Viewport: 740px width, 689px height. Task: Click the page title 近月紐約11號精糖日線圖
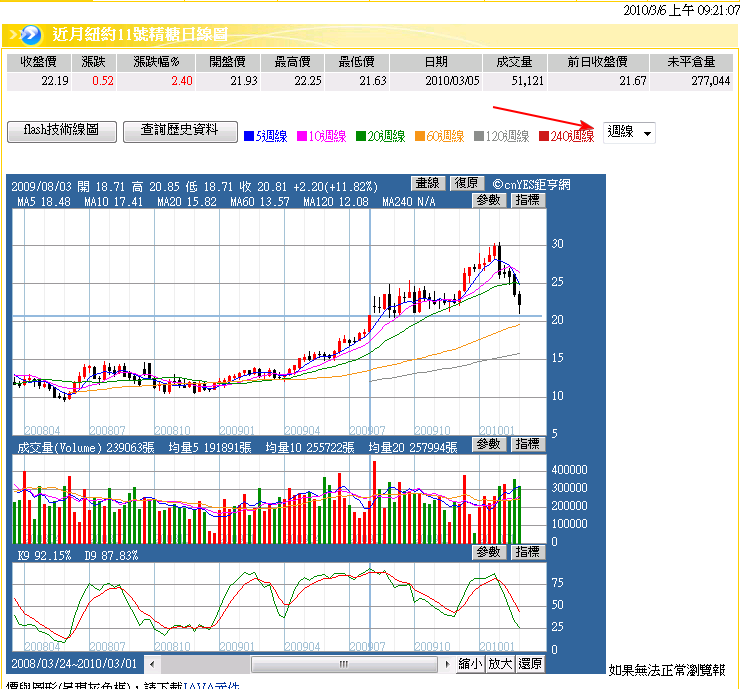pos(140,34)
